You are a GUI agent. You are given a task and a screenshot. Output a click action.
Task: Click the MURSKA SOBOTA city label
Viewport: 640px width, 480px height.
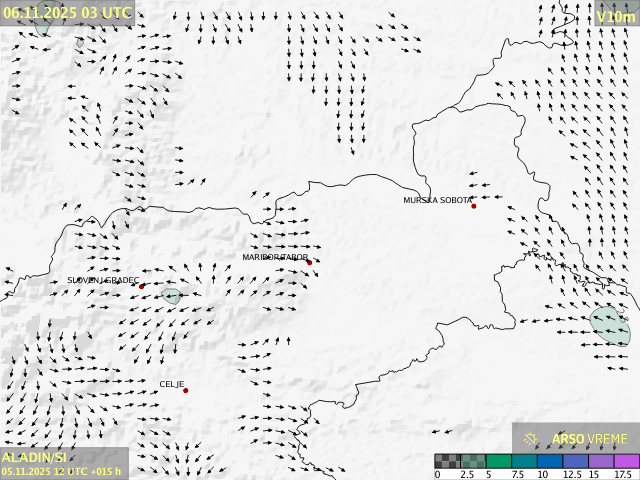[x=437, y=200]
